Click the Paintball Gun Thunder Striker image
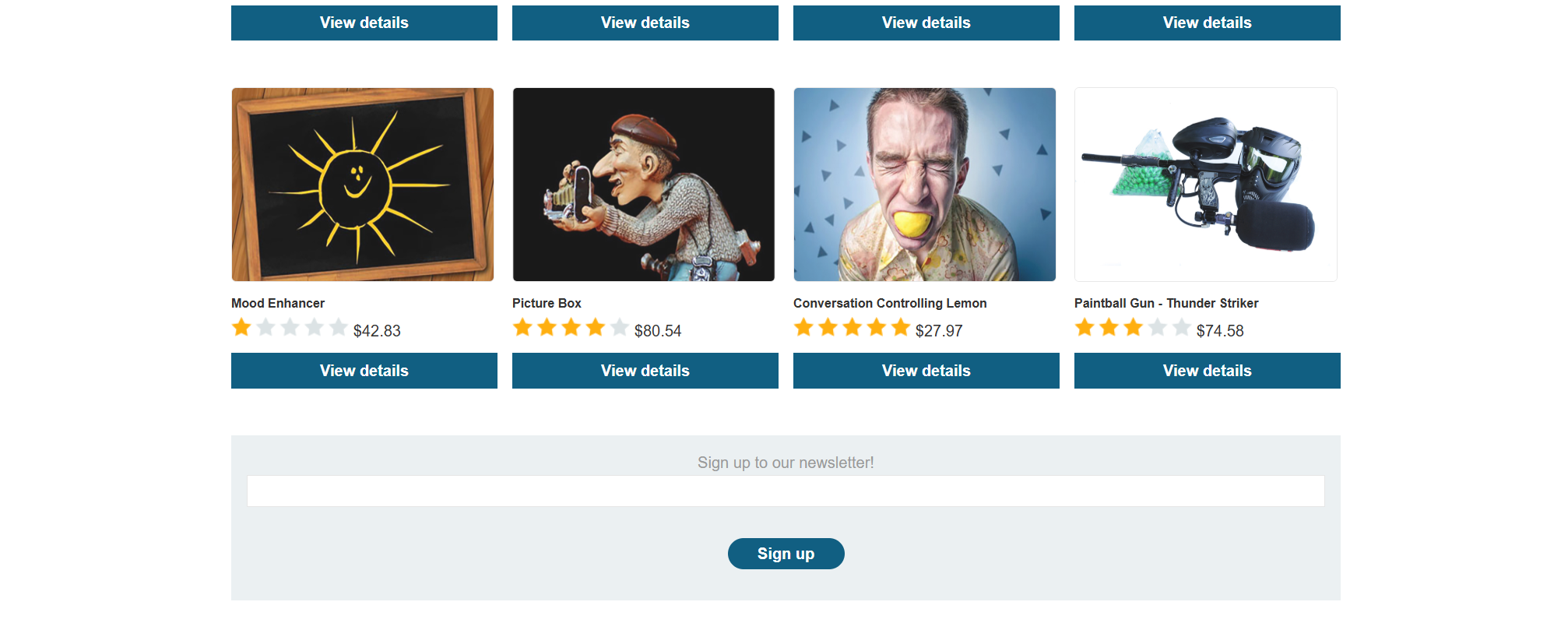This screenshot has height=623, width=1568. coord(1206,185)
